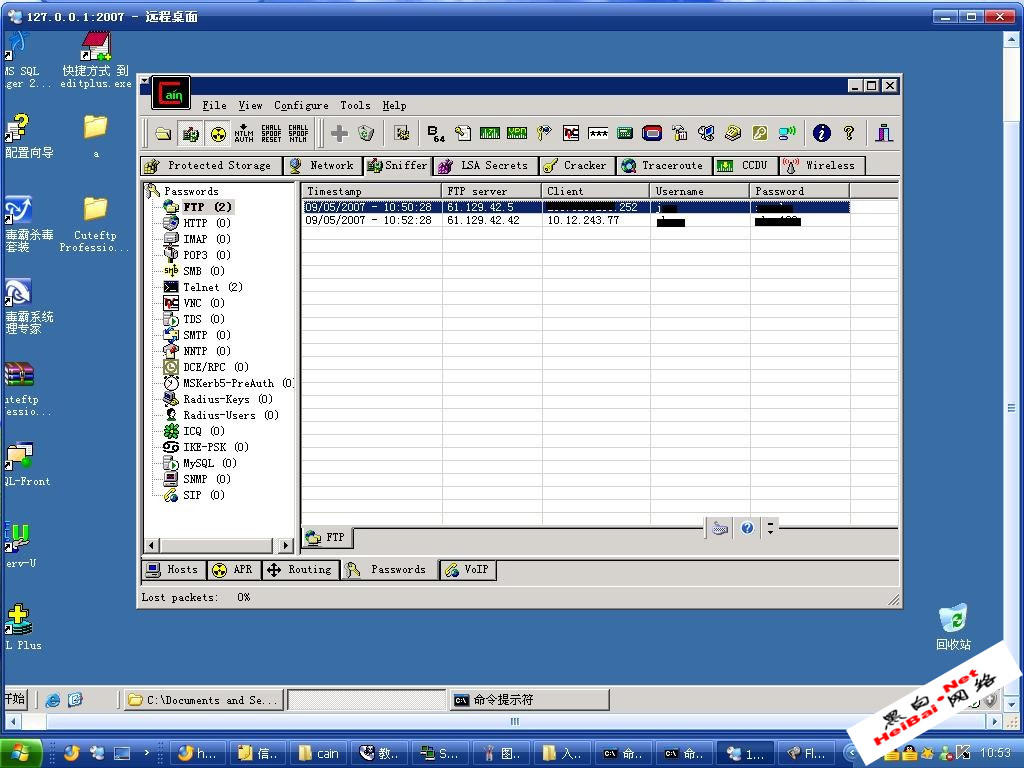
Task: Click the "cain" button on the taskbar
Action: pos(319,754)
